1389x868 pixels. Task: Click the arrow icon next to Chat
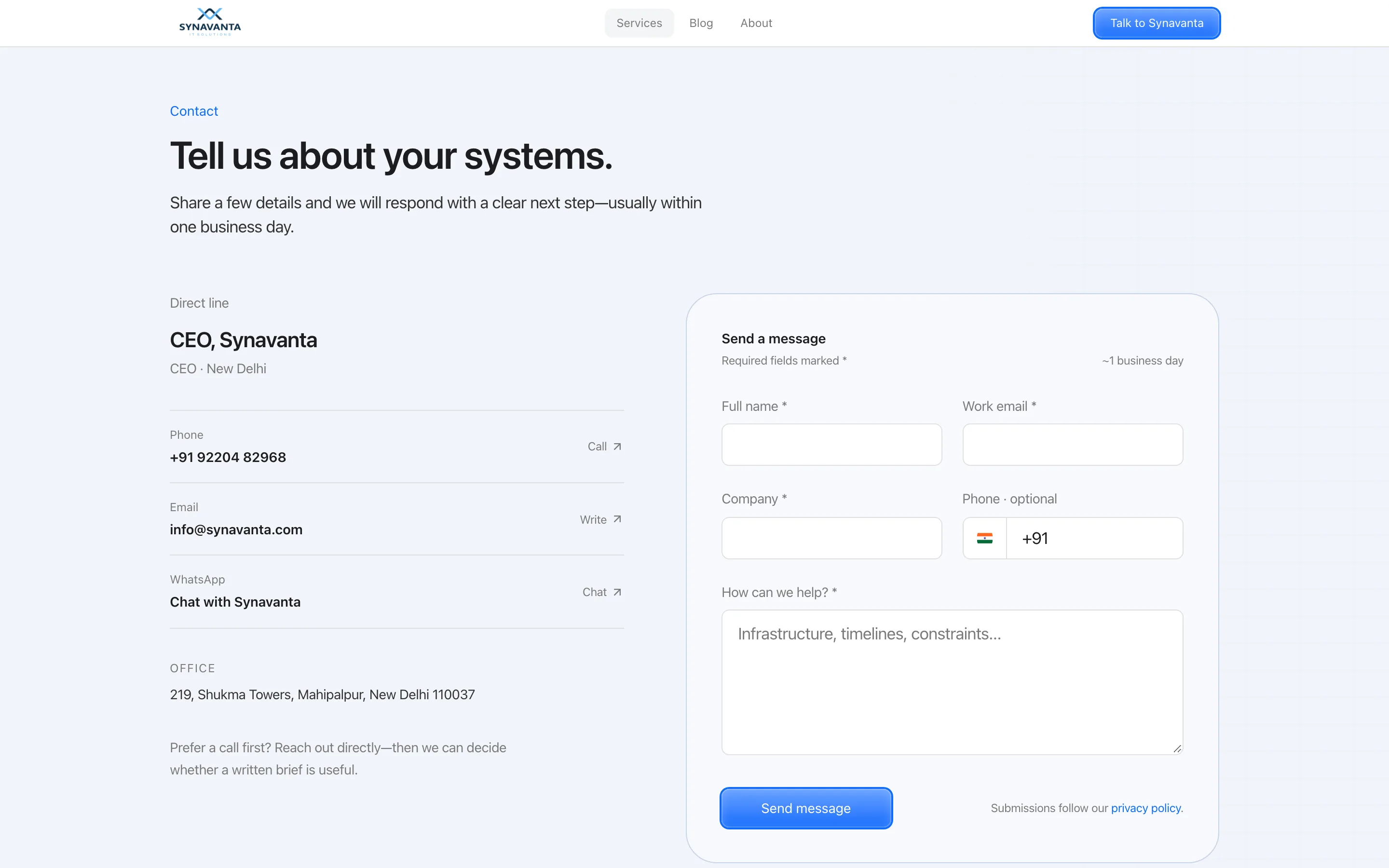[617, 592]
